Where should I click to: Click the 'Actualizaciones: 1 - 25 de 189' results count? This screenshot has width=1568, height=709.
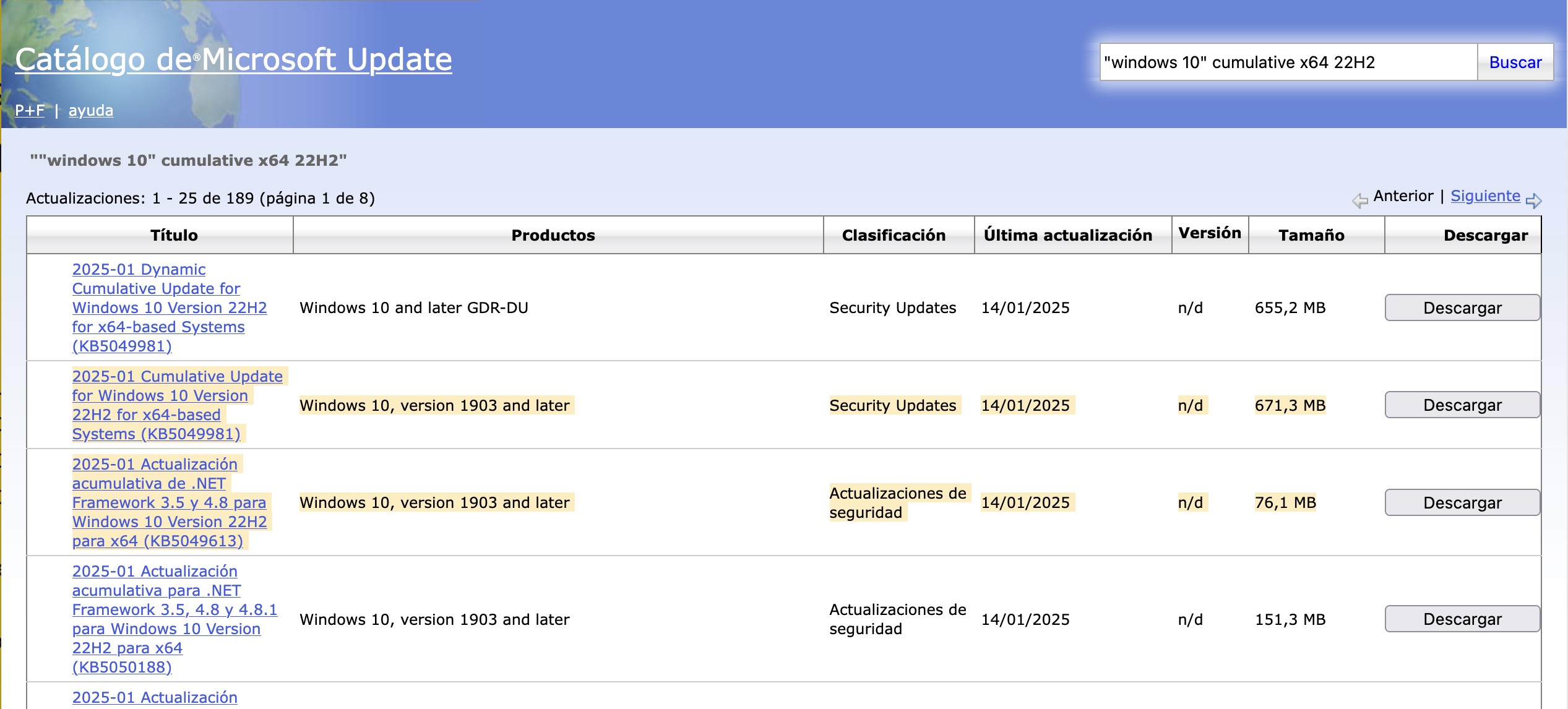pyautogui.click(x=200, y=198)
